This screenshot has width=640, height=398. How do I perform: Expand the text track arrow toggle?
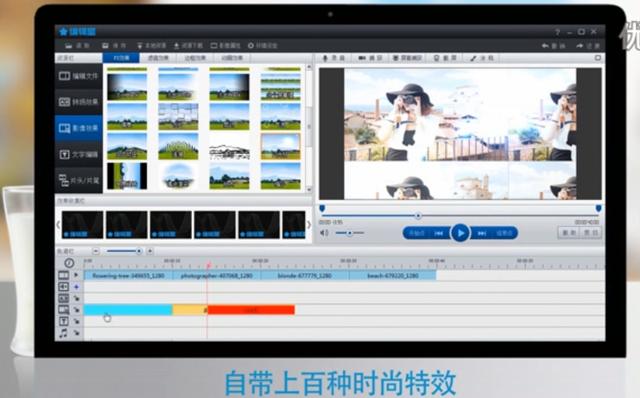click(x=76, y=322)
